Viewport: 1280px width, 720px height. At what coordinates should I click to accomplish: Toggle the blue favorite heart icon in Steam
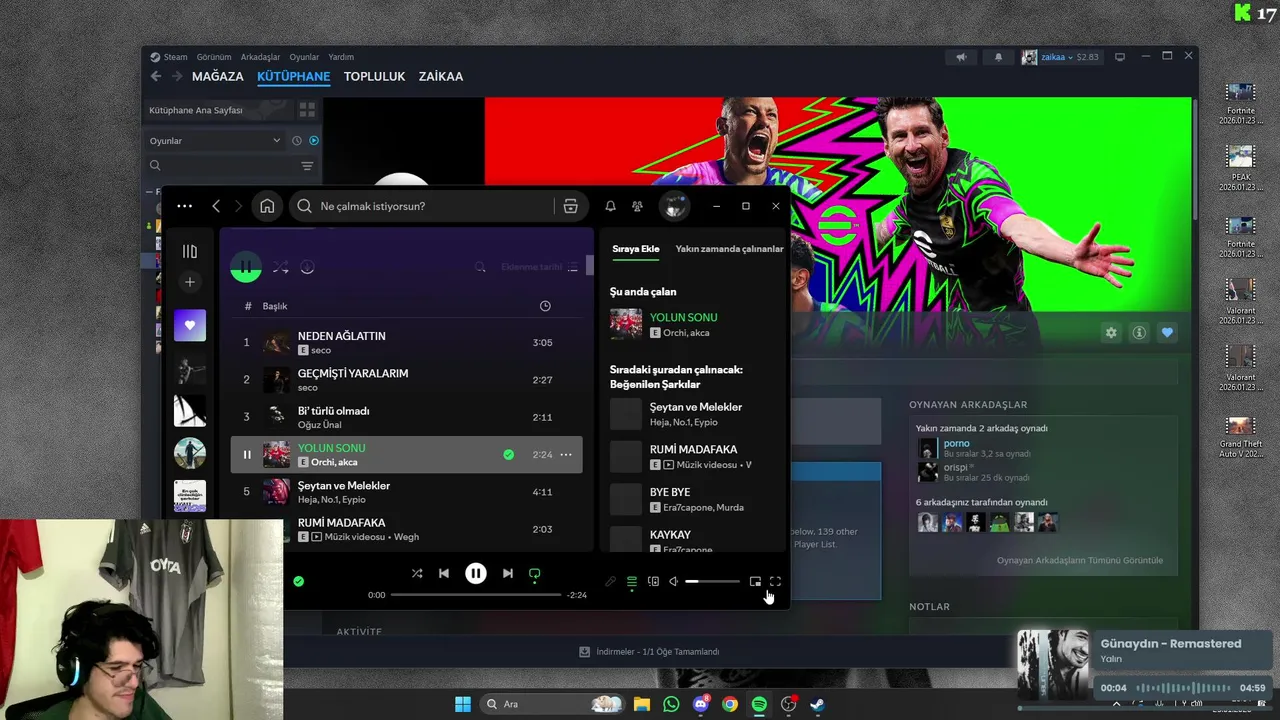(x=1167, y=332)
